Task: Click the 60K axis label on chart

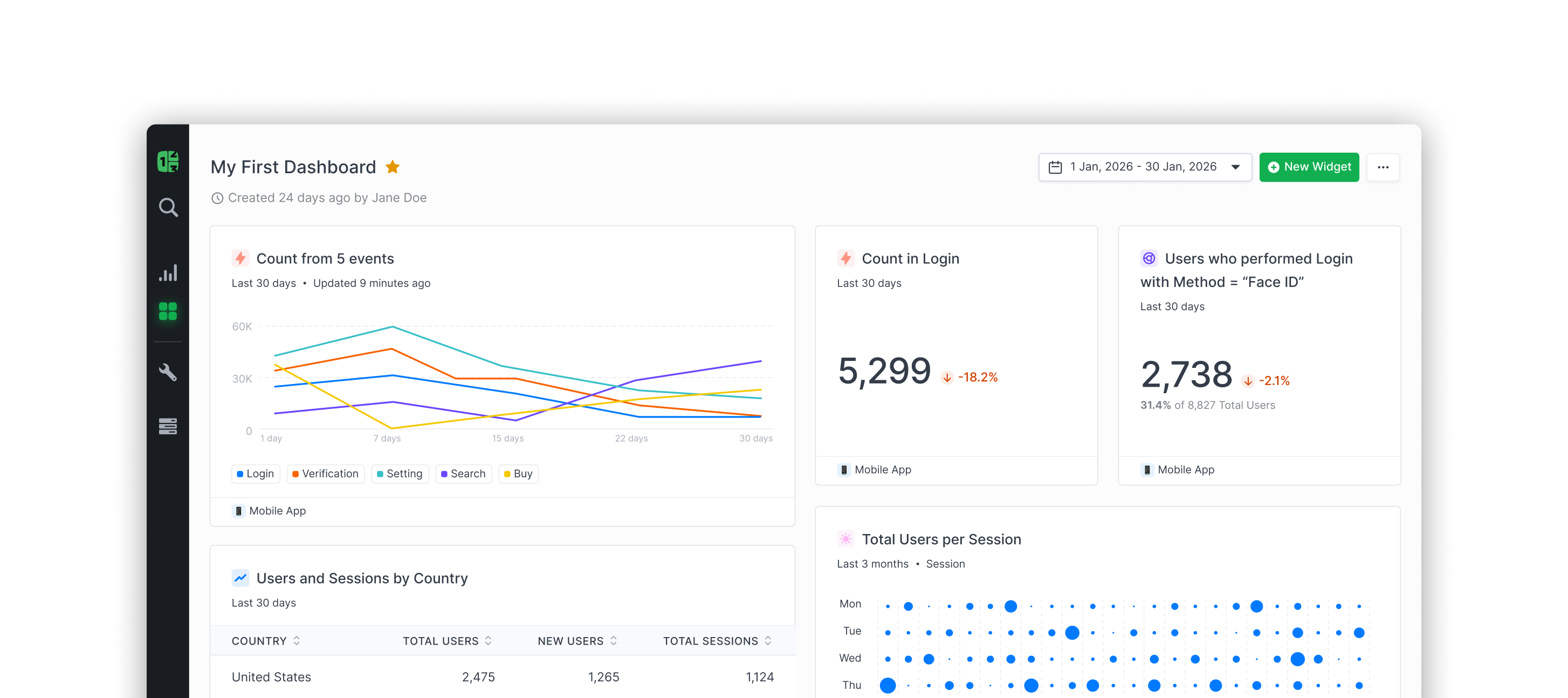Action: tap(242, 326)
